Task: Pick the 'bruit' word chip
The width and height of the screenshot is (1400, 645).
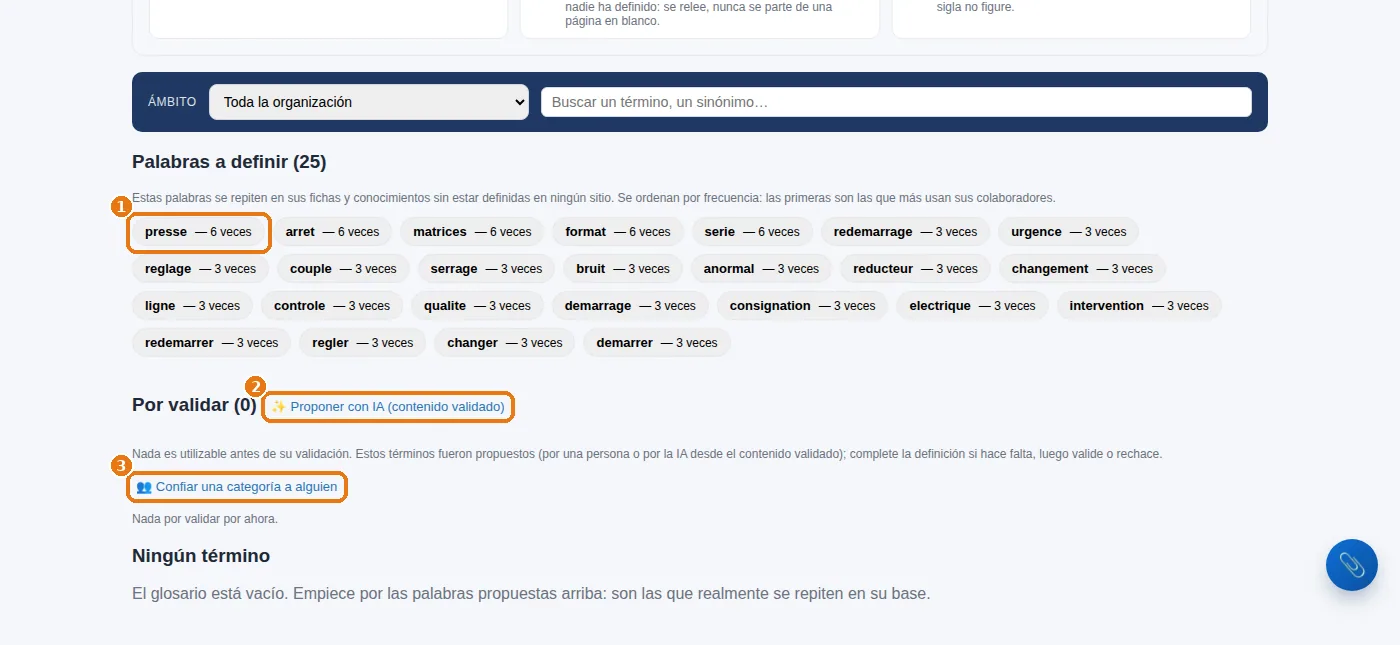Action: [x=623, y=269]
